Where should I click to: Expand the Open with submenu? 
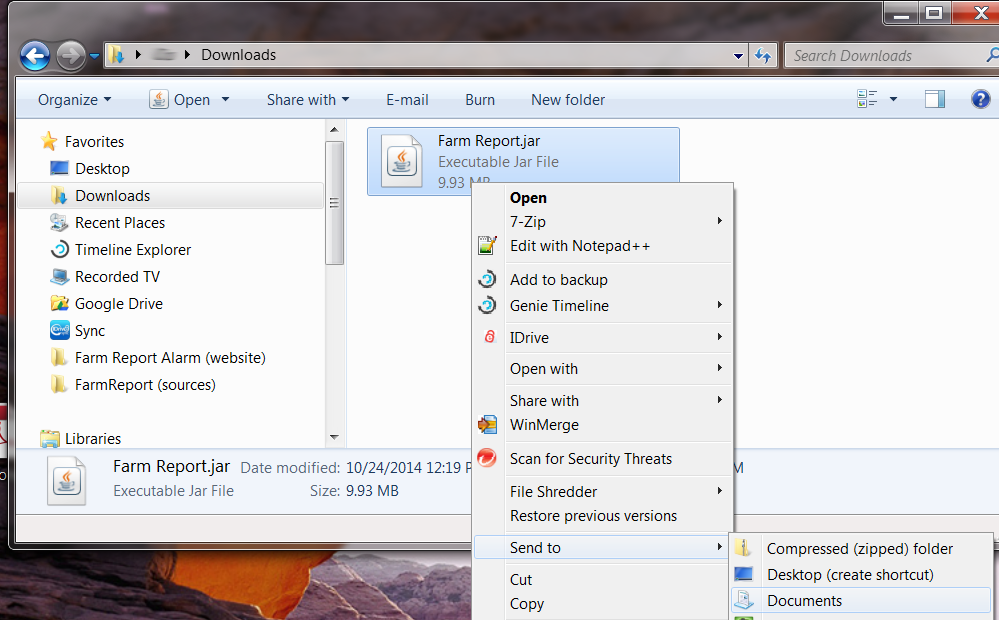(x=603, y=369)
